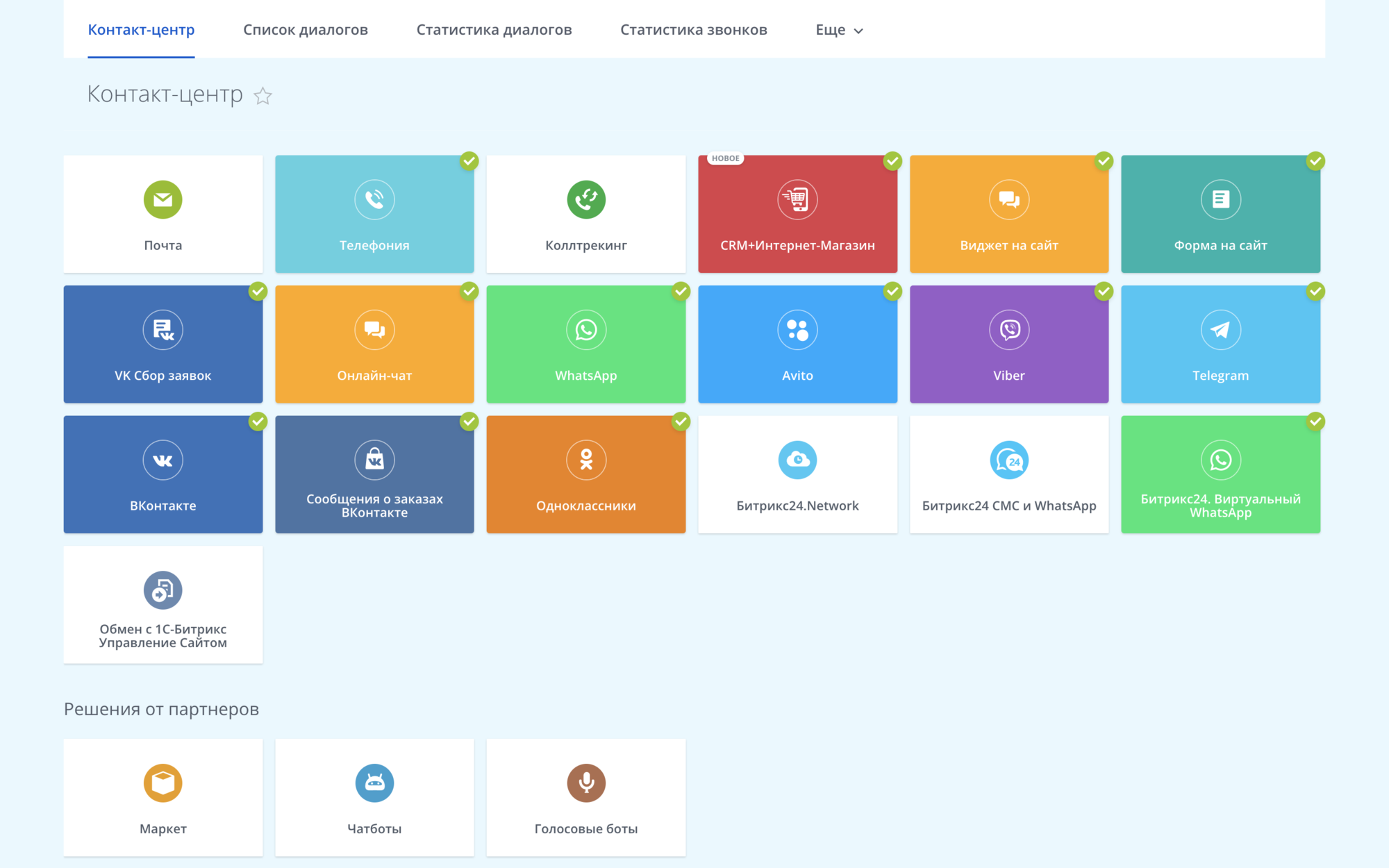1389x868 pixels.
Task: Click the Чатботы robot icon
Action: tap(374, 783)
